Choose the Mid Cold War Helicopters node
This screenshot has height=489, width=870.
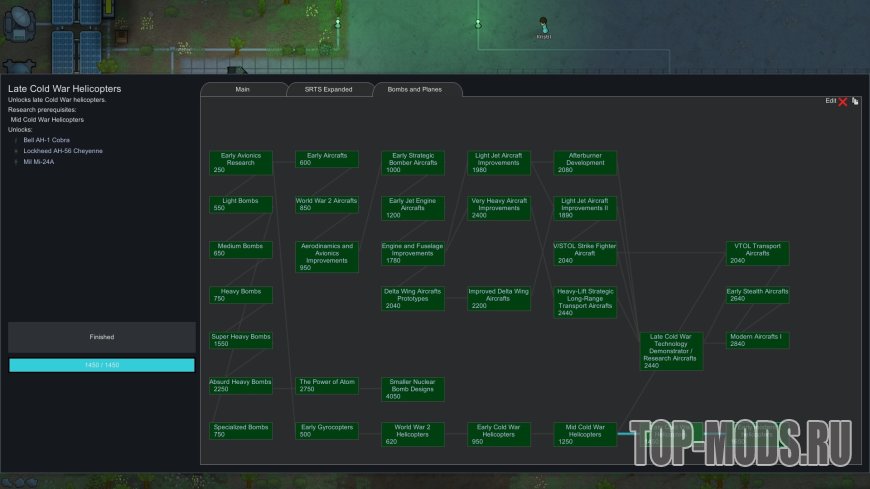585,434
